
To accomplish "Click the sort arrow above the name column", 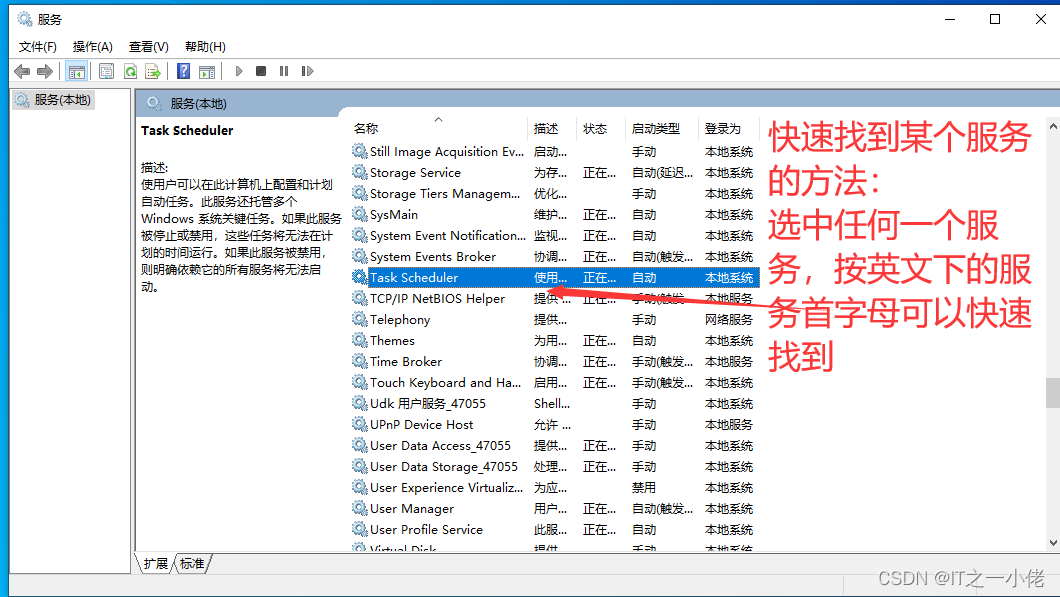I will click(x=438, y=120).
